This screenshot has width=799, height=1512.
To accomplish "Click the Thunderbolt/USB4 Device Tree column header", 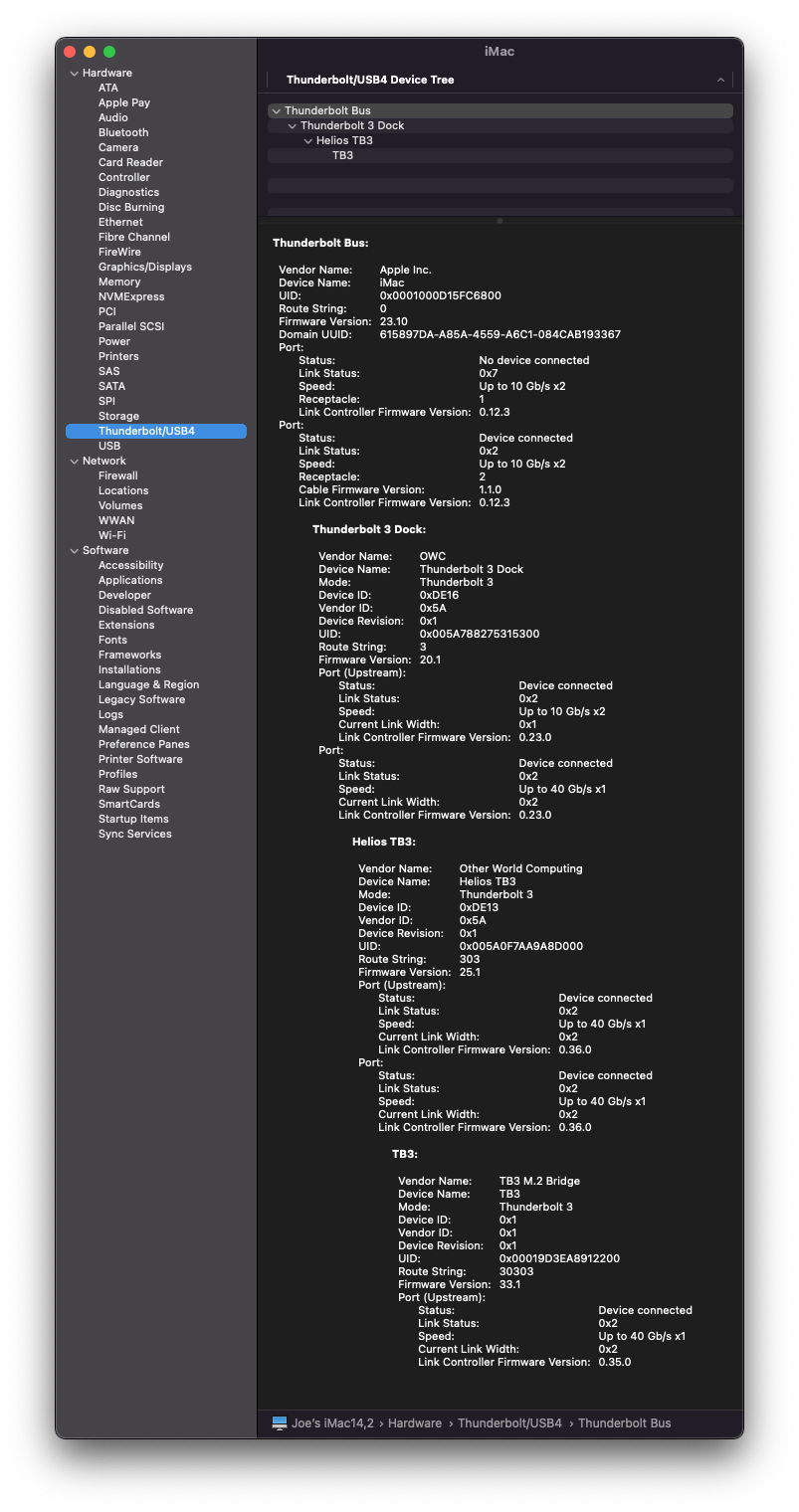I will coord(370,80).
